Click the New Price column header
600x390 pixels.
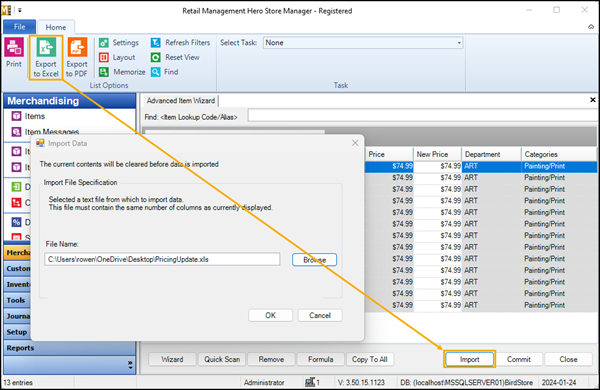point(437,154)
